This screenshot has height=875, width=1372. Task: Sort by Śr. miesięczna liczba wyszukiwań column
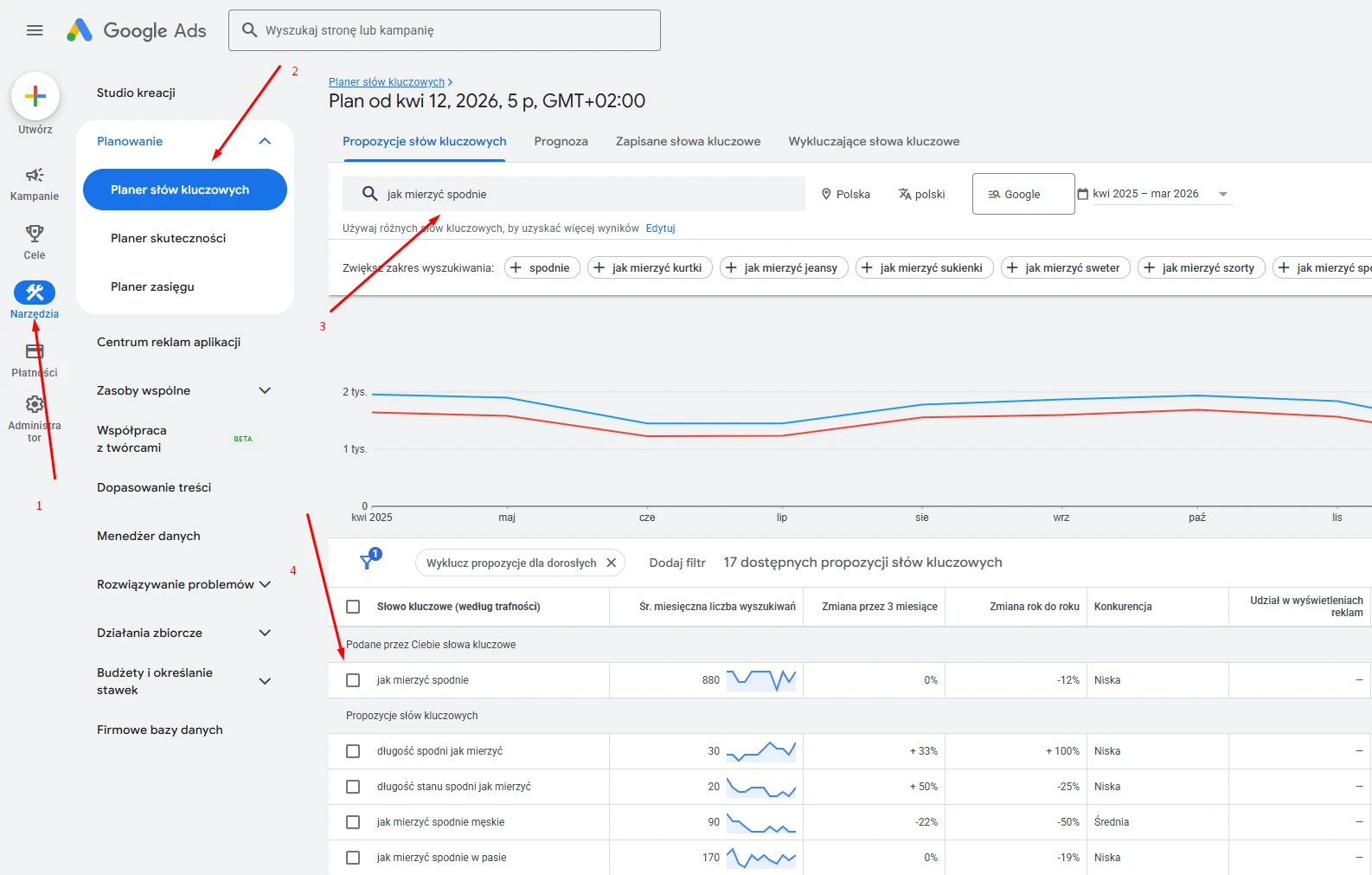[717, 607]
